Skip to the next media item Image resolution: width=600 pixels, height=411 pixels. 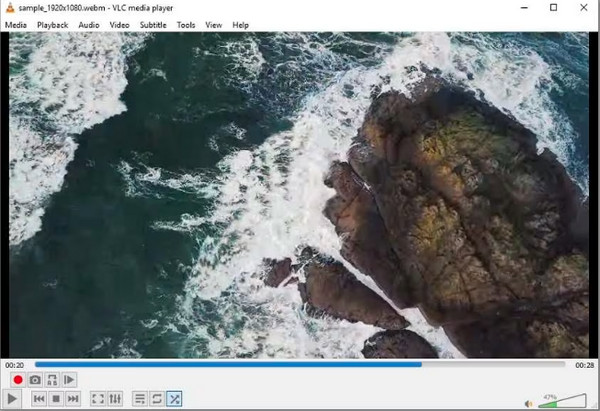click(73, 399)
